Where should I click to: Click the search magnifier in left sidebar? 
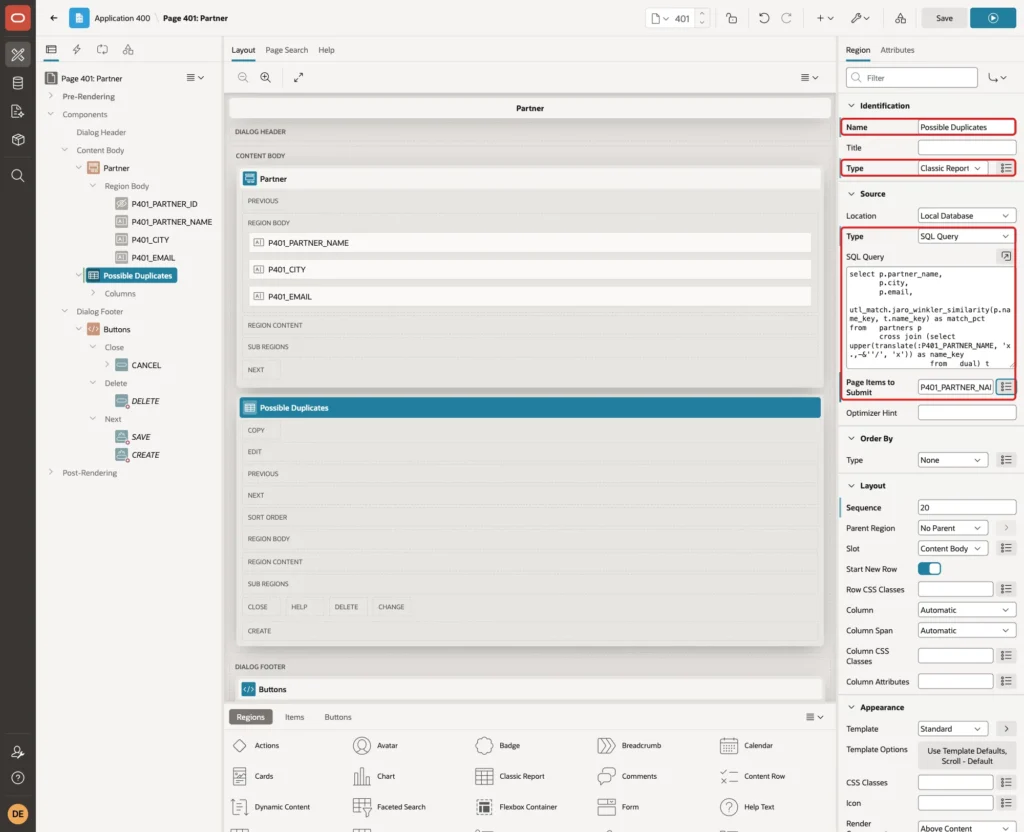click(x=18, y=176)
